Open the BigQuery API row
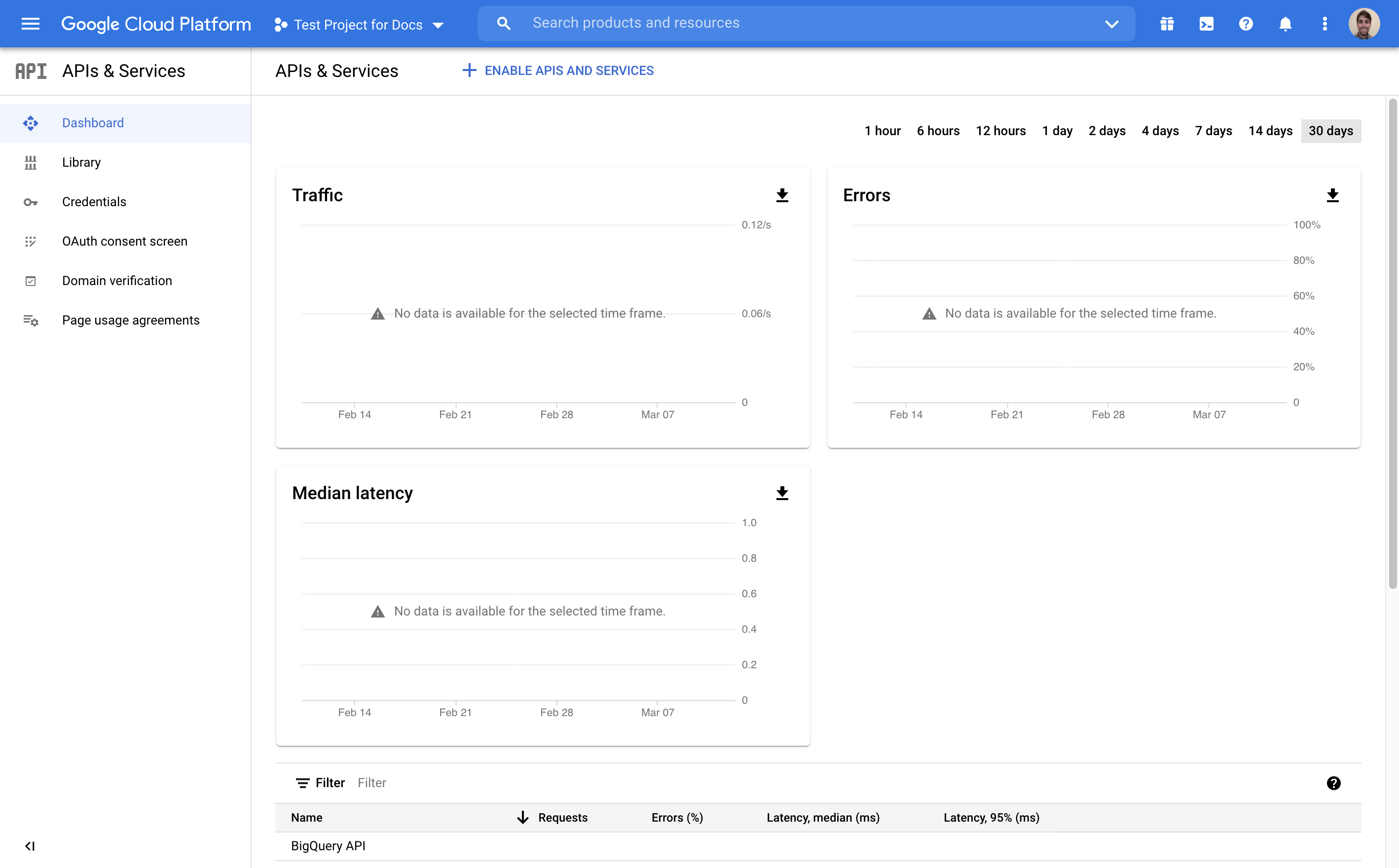This screenshot has height=868, width=1399. coord(818,846)
